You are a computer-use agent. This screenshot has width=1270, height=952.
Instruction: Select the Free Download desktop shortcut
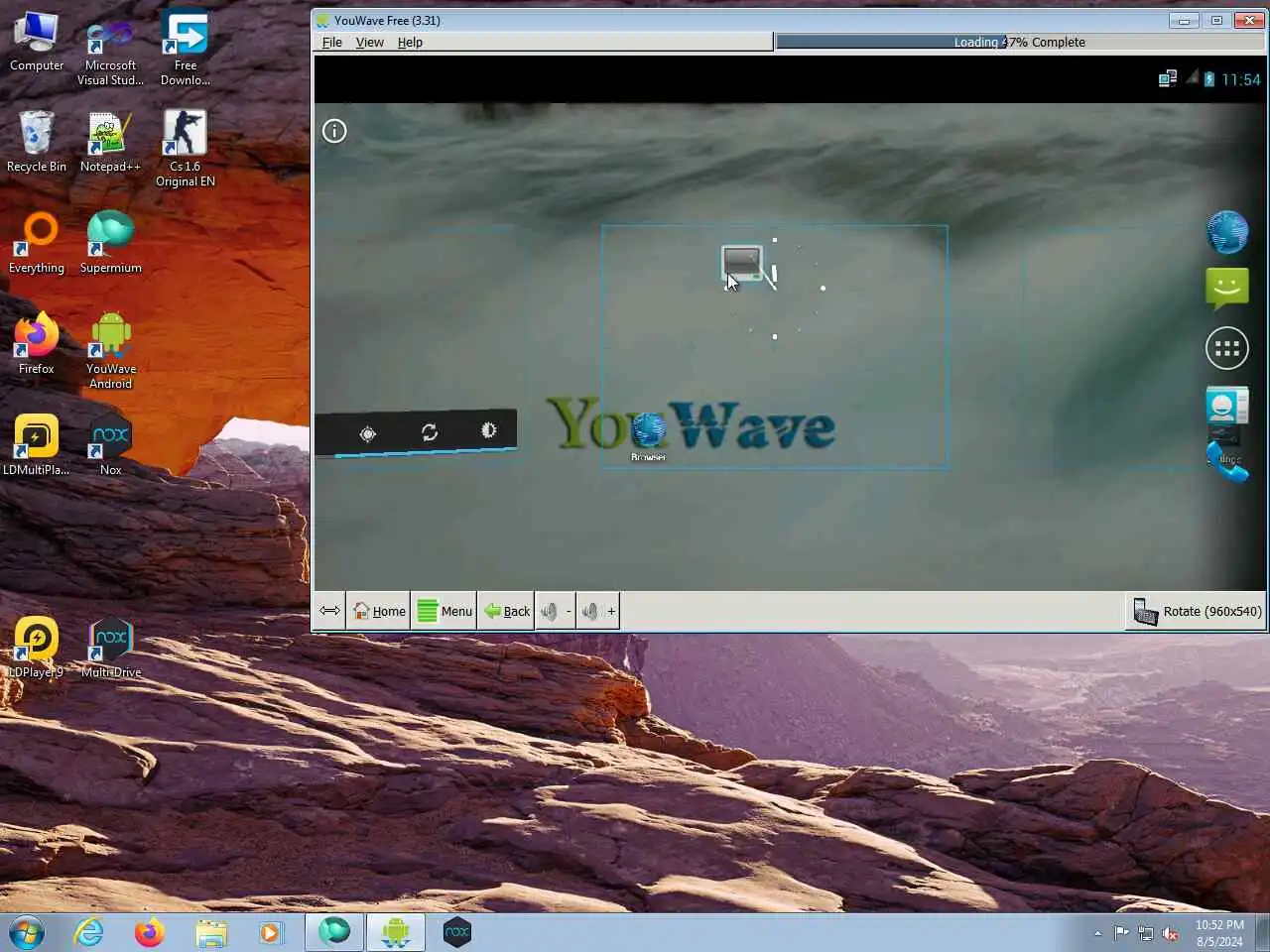[x=186, y=50]
